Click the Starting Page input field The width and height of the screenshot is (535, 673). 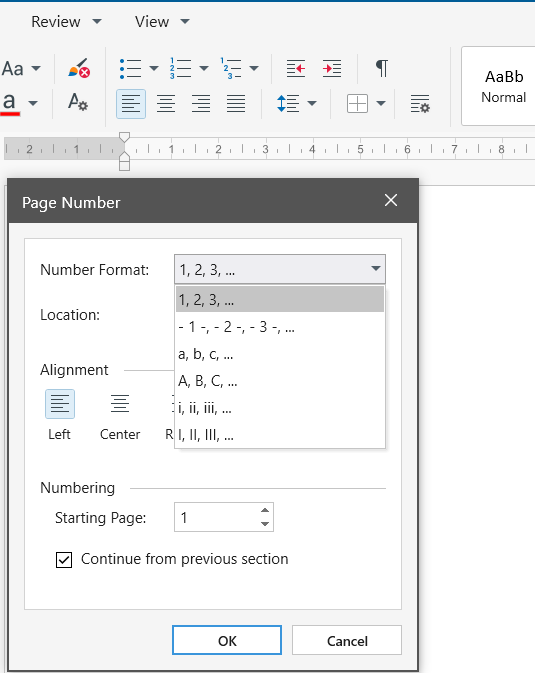coord(217,517)
